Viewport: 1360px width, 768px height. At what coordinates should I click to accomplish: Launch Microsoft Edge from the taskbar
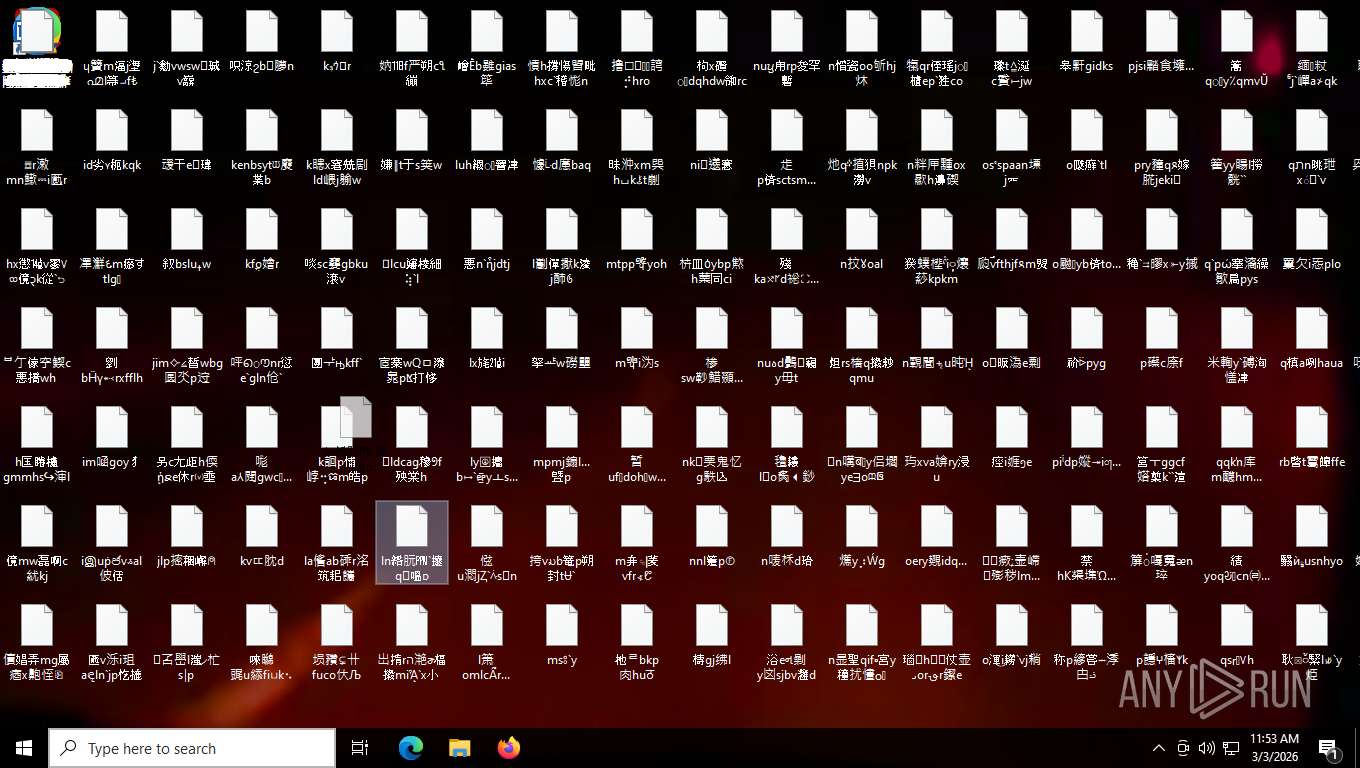(x=411, y=748)
